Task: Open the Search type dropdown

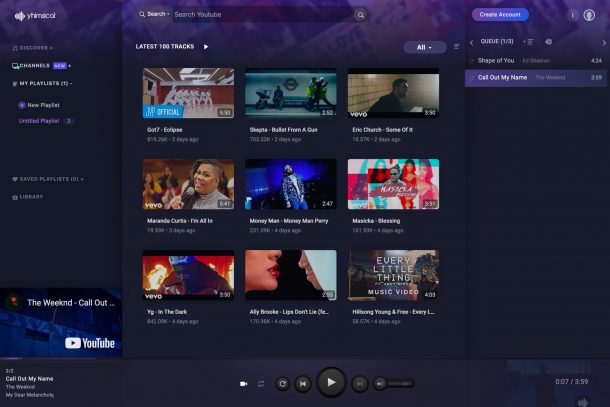Action: point(154,14)
